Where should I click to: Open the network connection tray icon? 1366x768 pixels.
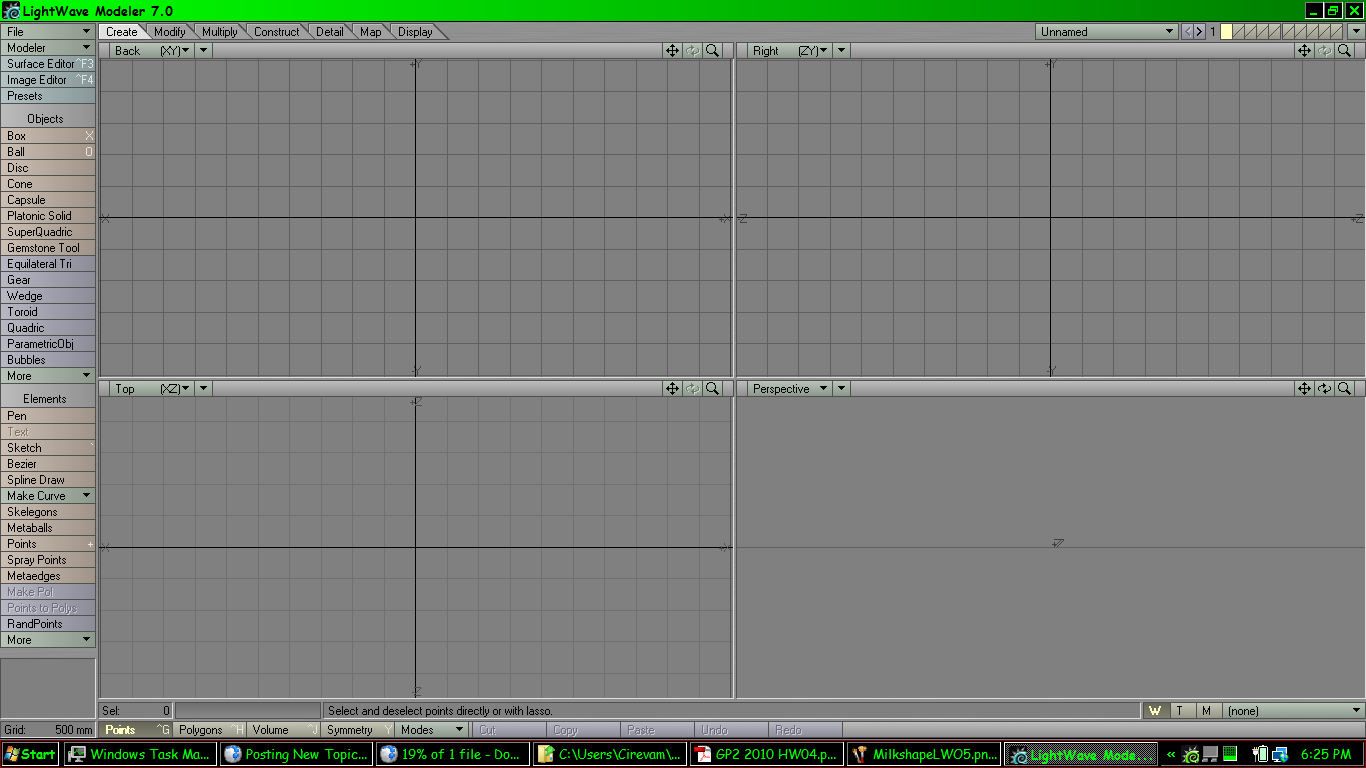point(1278,754)
